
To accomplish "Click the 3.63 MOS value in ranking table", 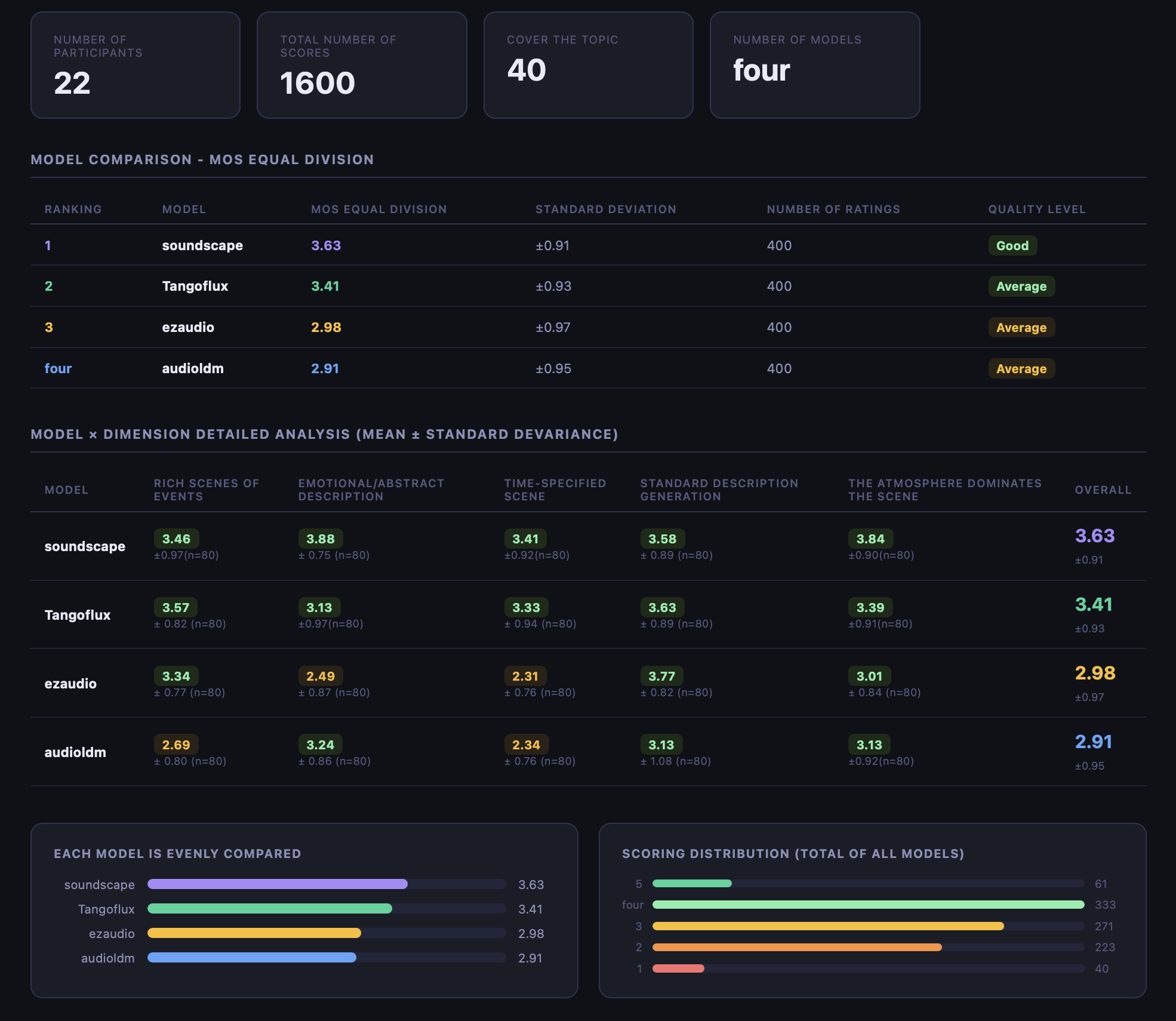I will tap(326, 245).
